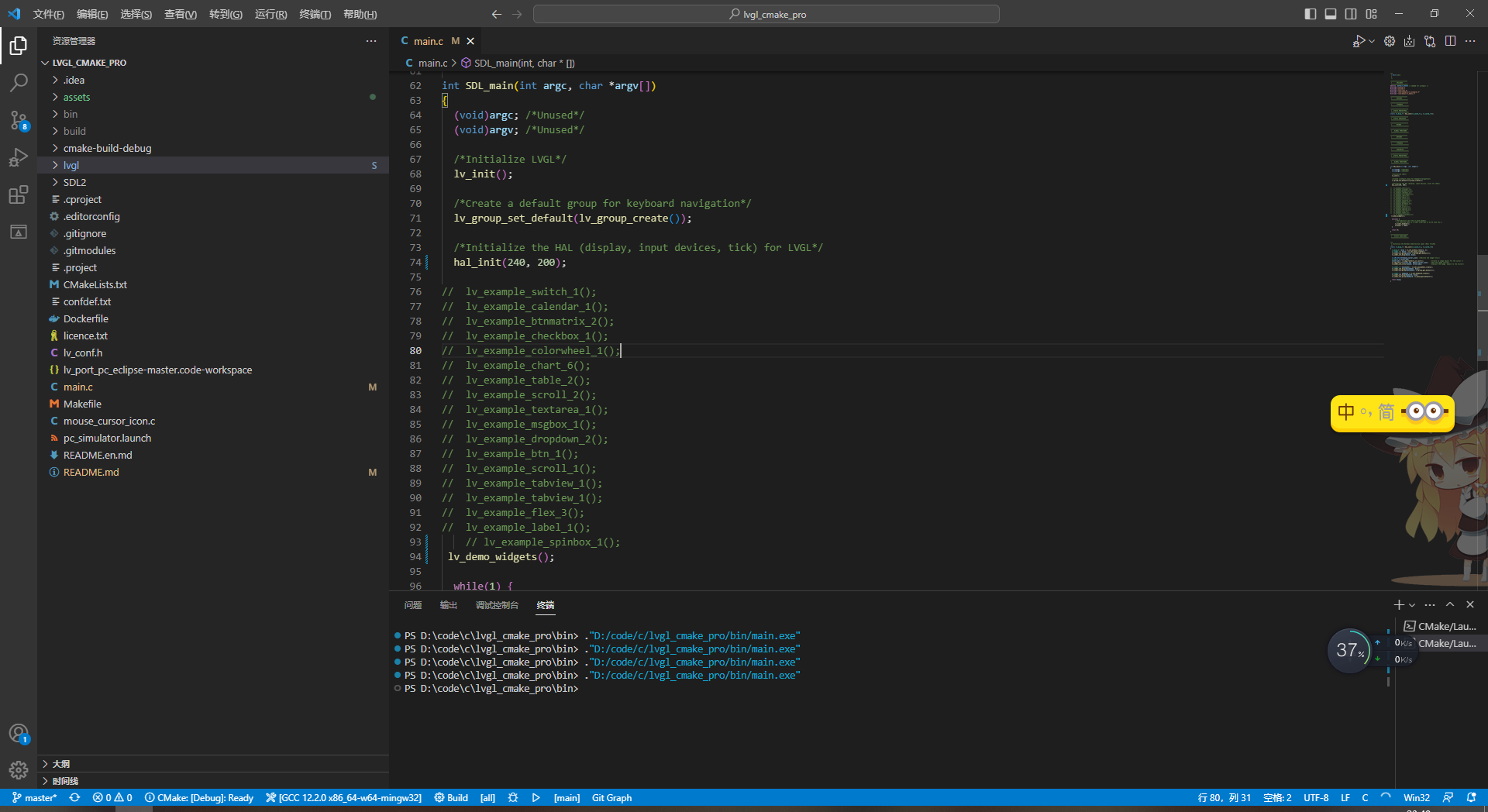Open the 文件(F) menu

tap(48, 14)
